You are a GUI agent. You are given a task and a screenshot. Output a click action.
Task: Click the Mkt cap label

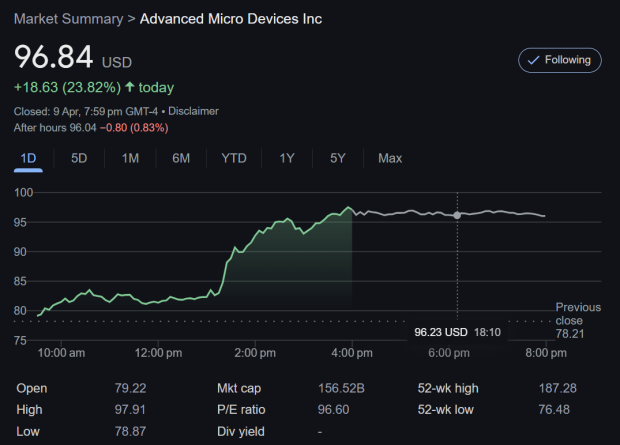239,388
